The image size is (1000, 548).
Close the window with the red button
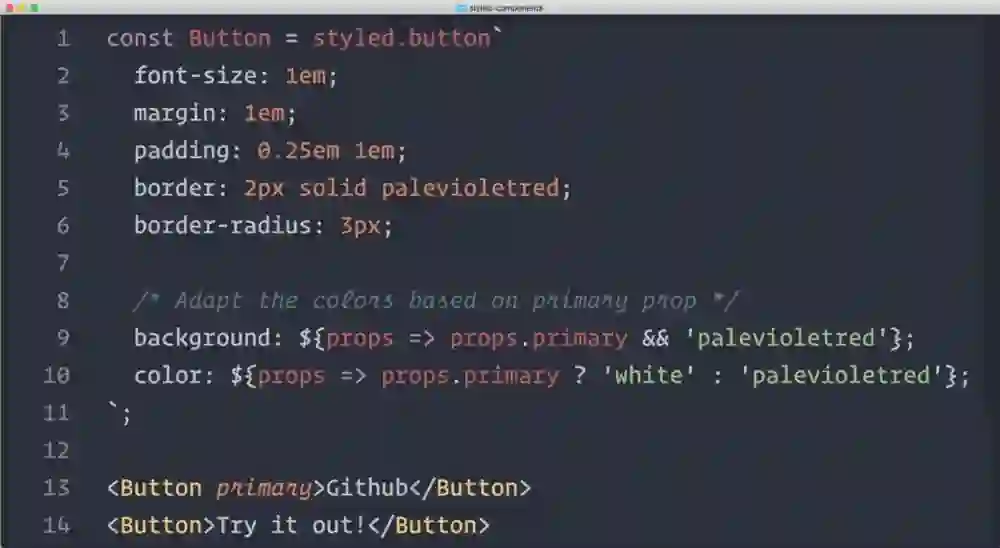pyautogui.click(x=9, y=8)
